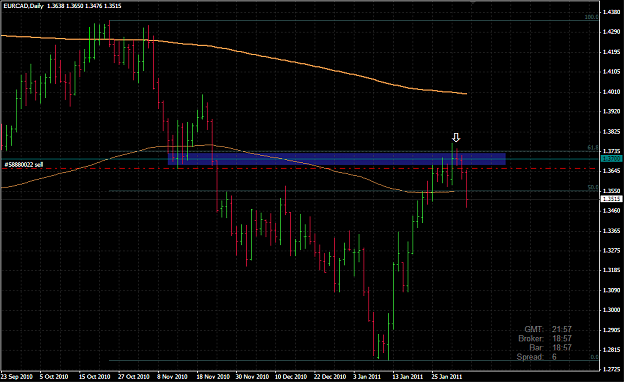Click the Bar: time label
The image size is (625, 383).
(x=537, y=348)
